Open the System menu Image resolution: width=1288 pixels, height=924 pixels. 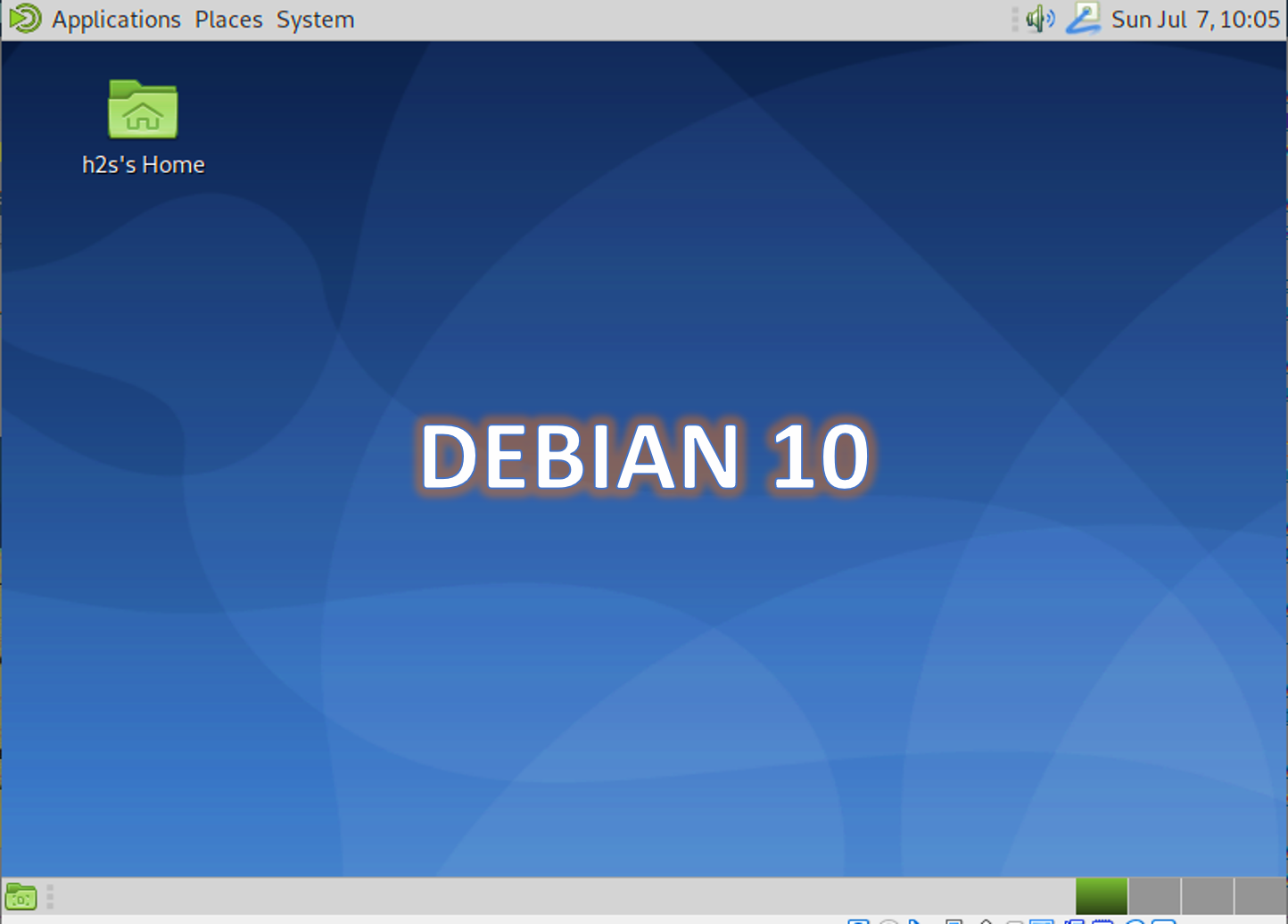tap(315, 20)
